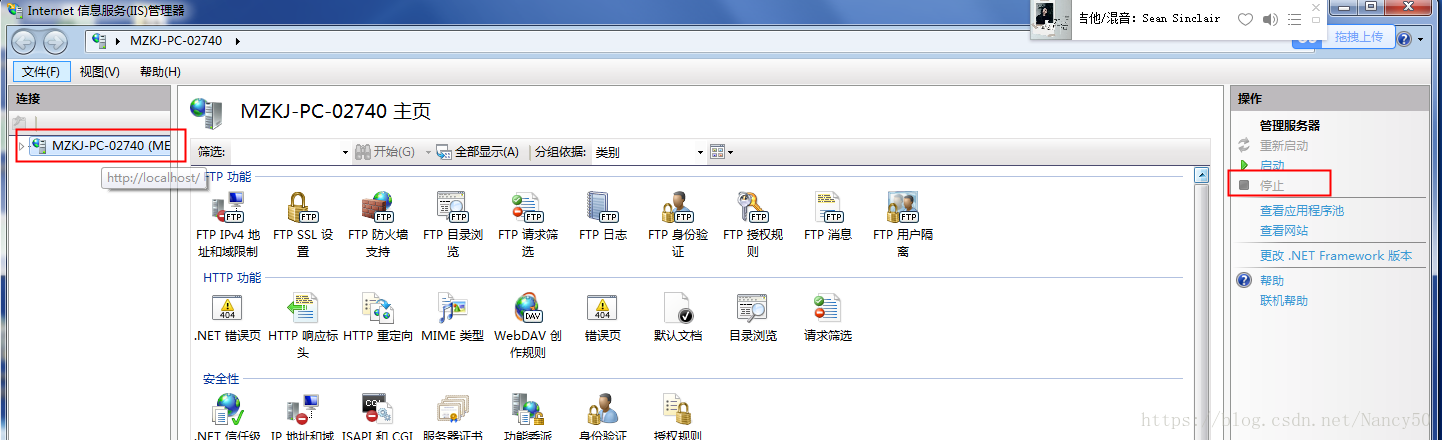Open HTTP 响应标头 feature
Image resolution: width=1442 pixels, height=440 pixels.
[x=303, y=325]
